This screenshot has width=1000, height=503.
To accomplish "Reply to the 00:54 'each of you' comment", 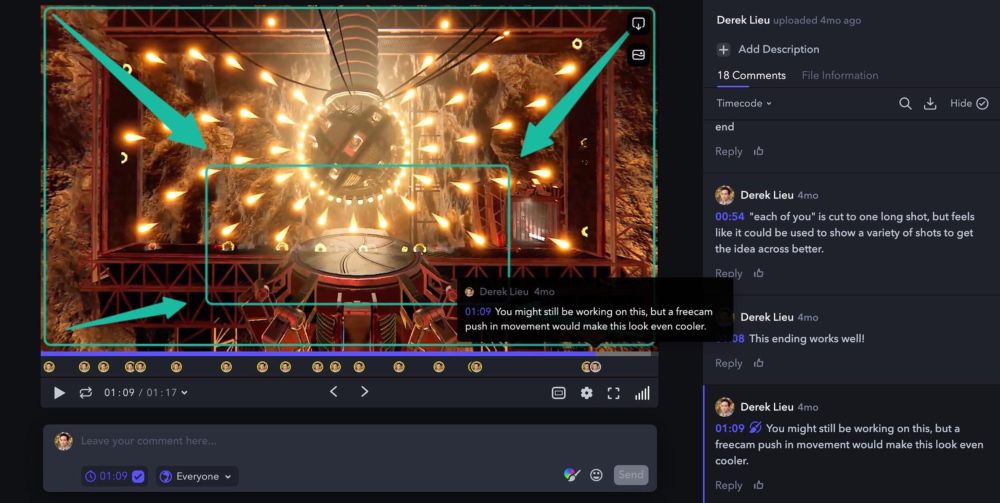I will click(x=728, y=273).
